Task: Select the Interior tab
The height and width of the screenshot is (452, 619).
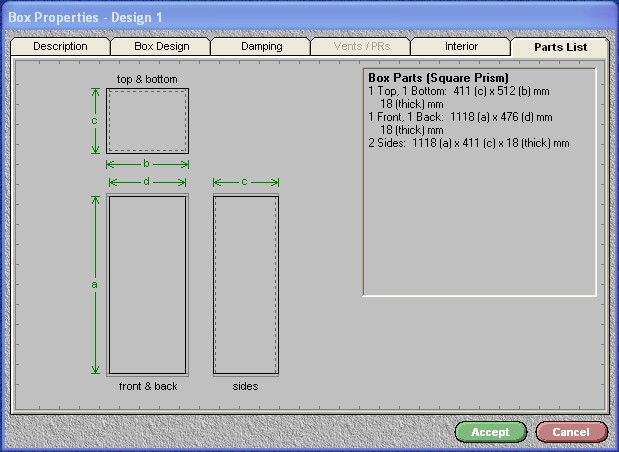Action: (x=460, y=47)
